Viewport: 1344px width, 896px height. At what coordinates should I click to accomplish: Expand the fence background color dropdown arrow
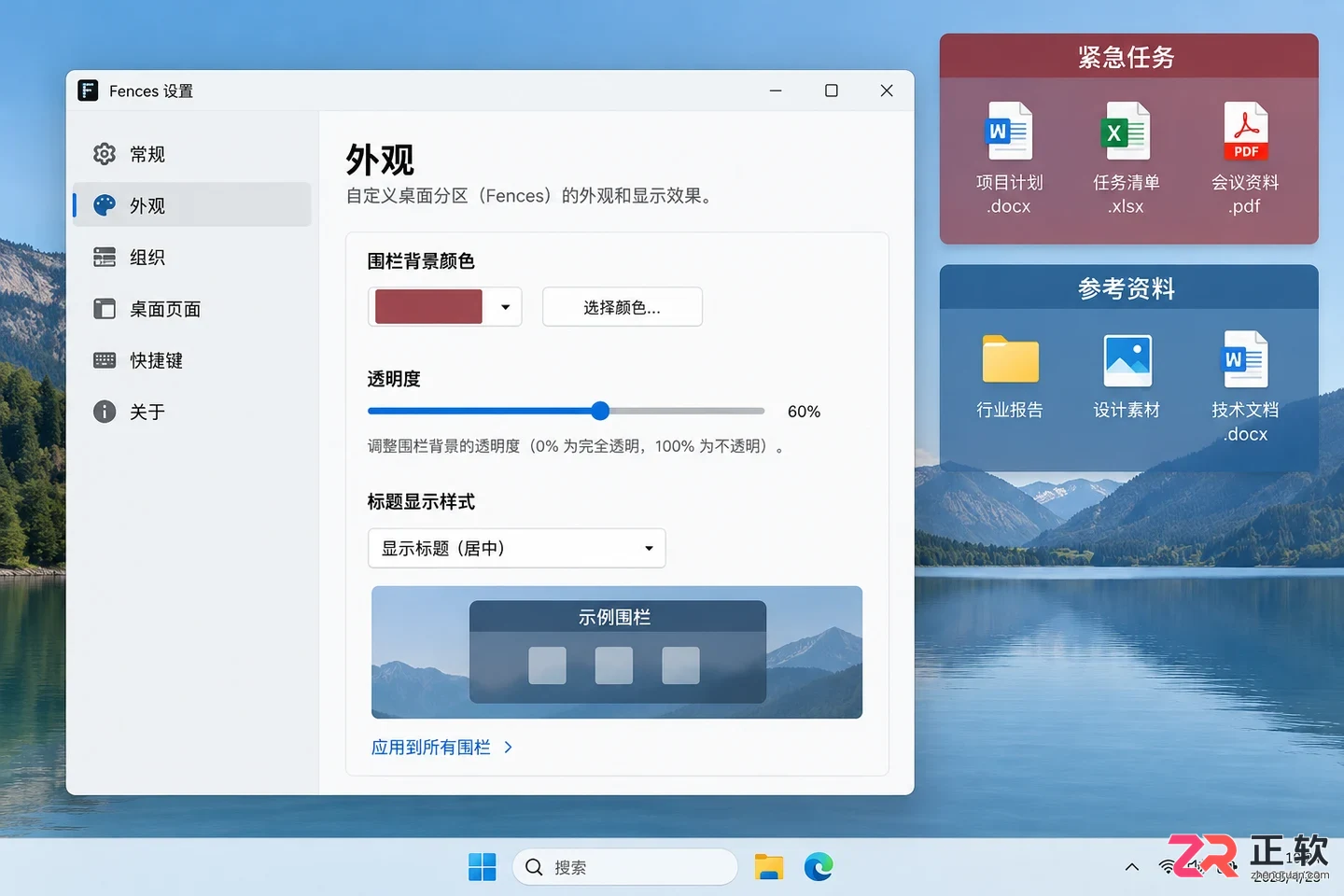505,307
